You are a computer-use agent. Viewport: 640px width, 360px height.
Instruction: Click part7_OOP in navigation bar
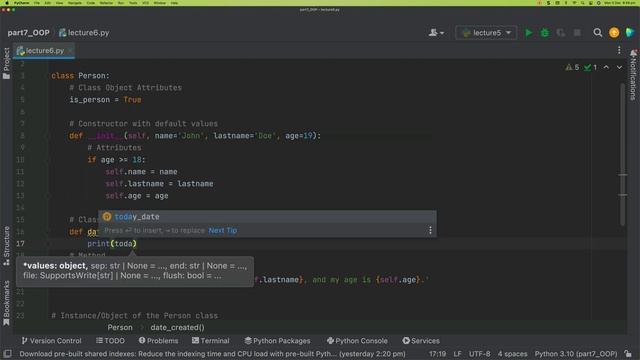pos(28,33)
